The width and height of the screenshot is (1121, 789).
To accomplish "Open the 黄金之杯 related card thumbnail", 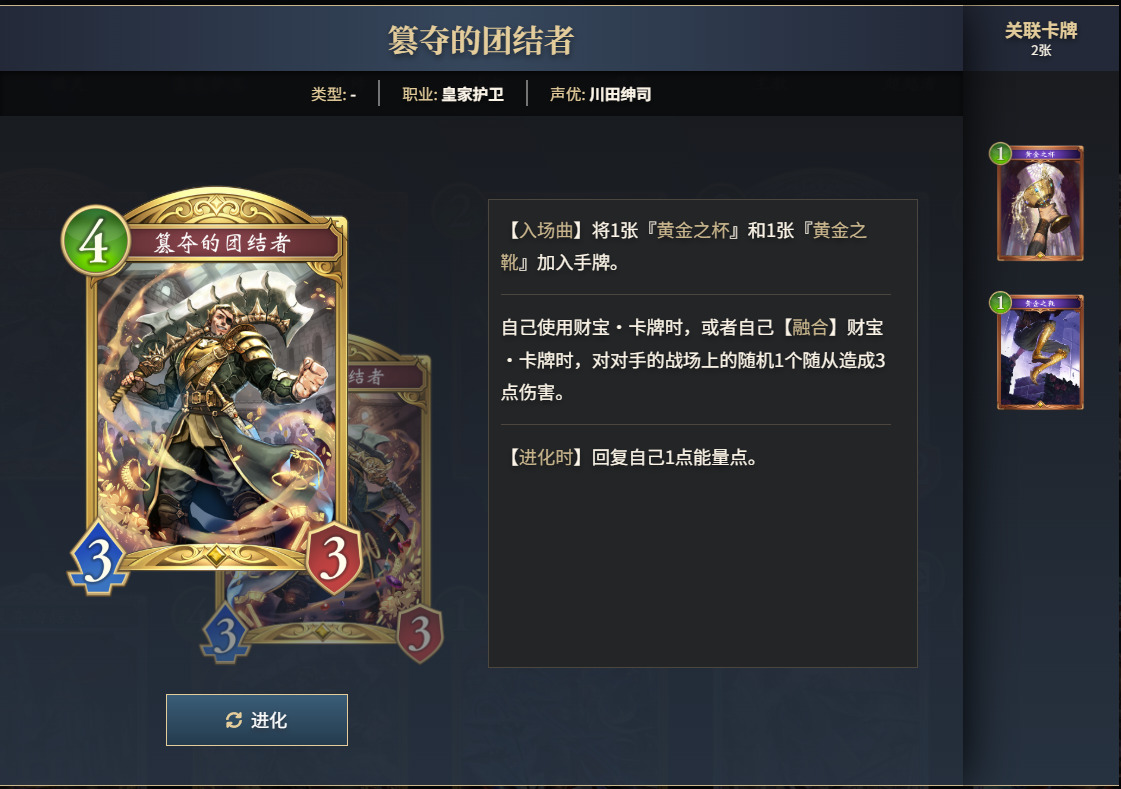I will point(1039,203).
